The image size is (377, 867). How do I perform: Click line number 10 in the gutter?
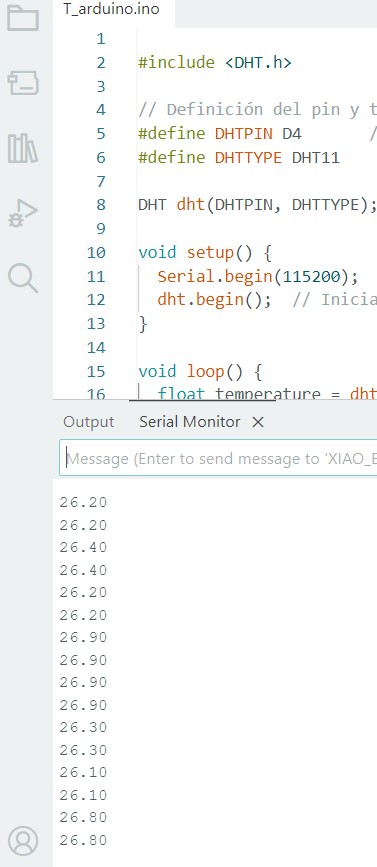pos(96,253)
